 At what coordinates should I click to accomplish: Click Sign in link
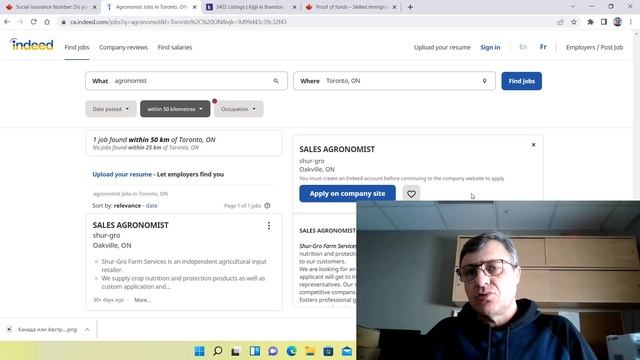point(490,47)
